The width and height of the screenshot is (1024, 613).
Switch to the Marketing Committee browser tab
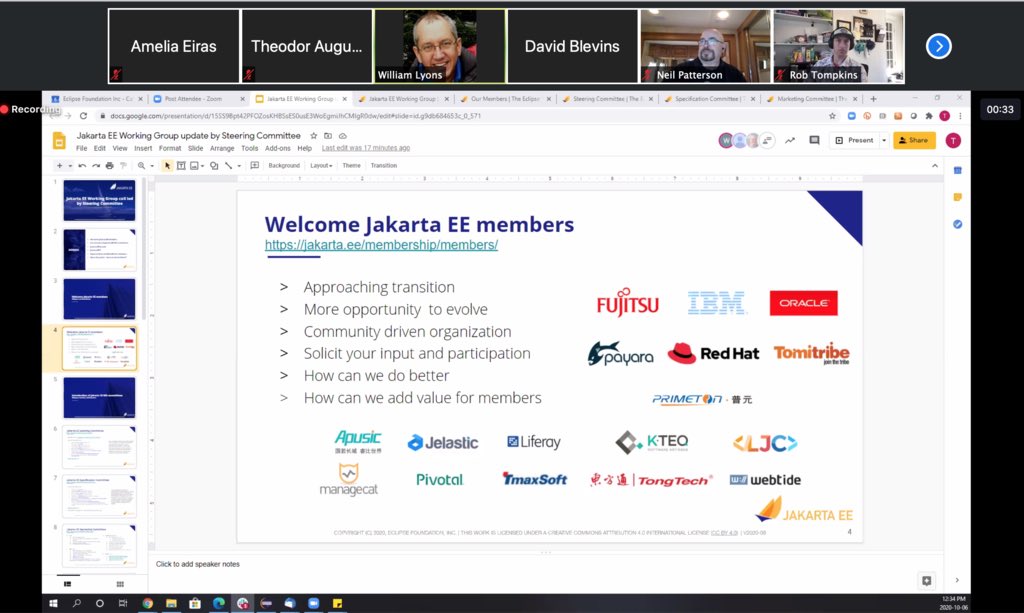(x=812, y=99)
